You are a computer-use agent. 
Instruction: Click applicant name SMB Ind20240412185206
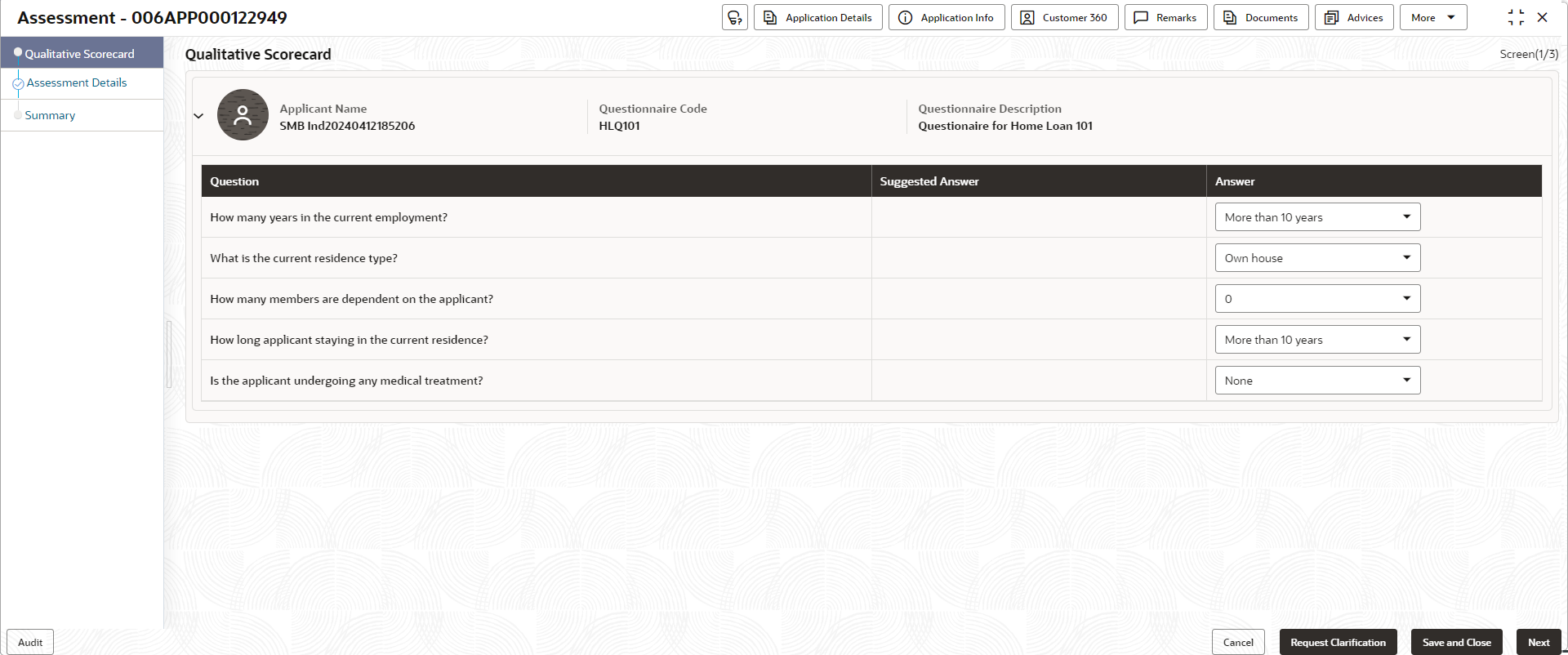[x=347, y=126]
